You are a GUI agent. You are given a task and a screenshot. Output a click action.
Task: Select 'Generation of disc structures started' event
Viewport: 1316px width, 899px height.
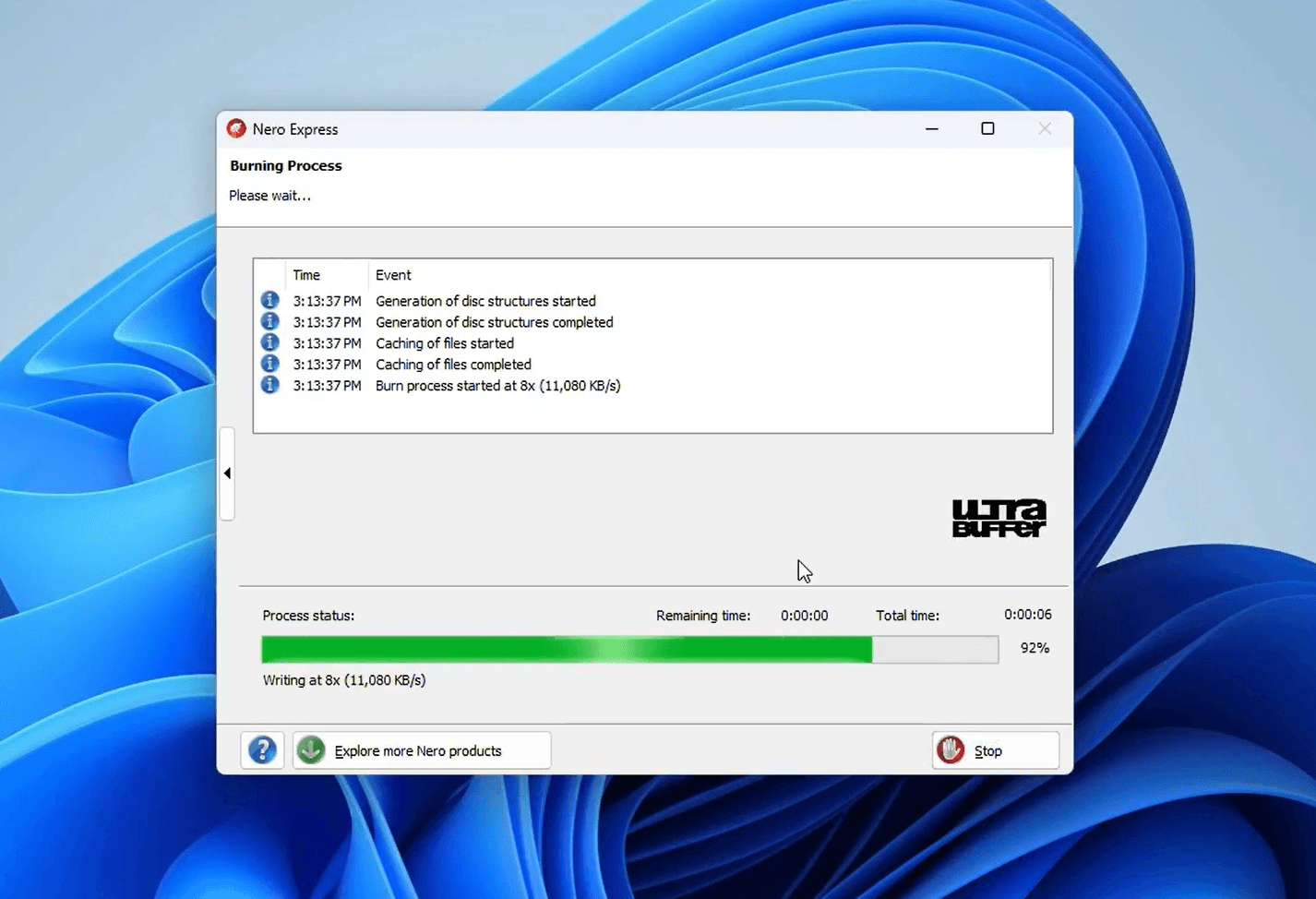(485, 301)
